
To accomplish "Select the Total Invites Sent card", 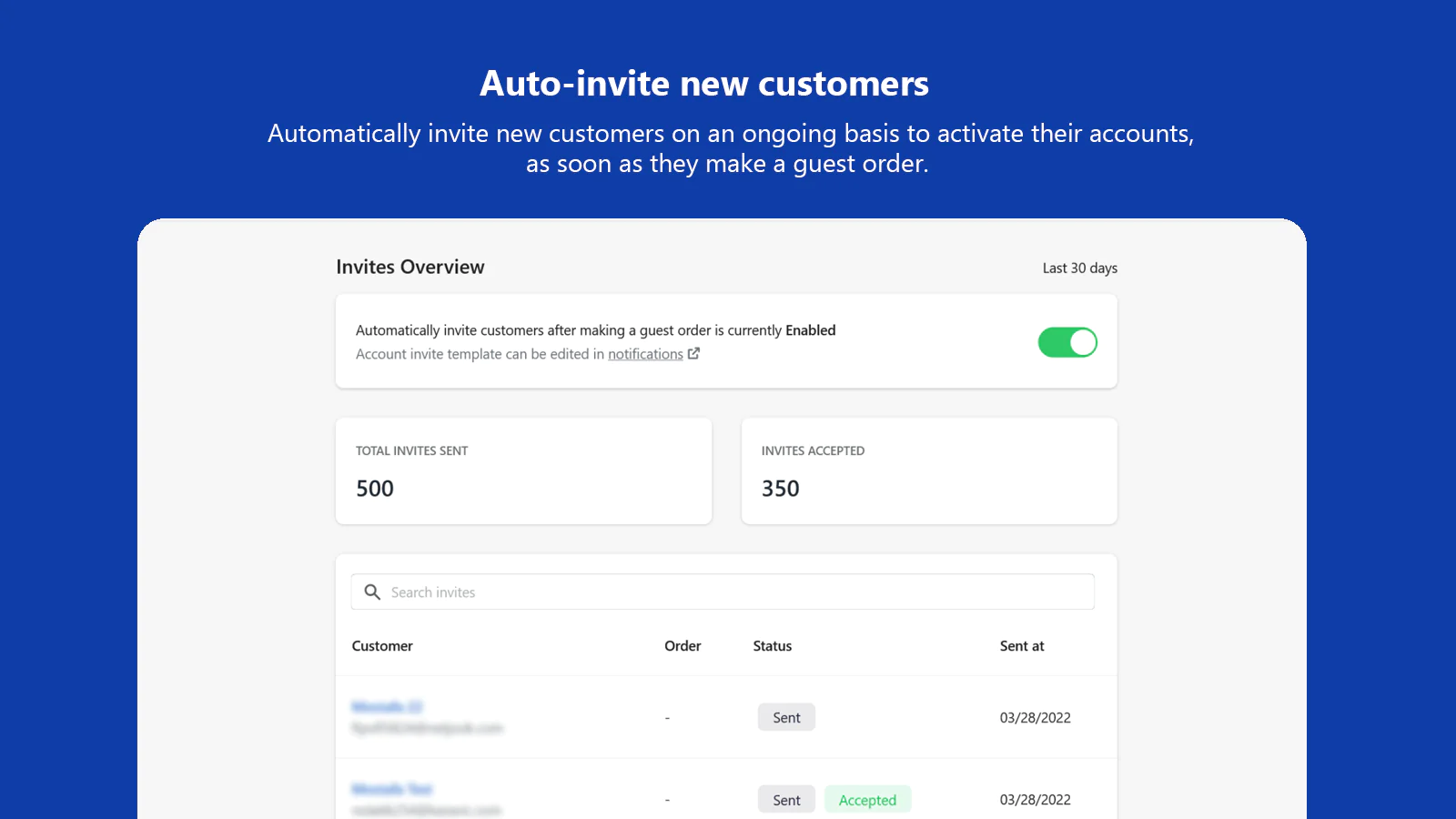I will pyautogui.click(x=523, y=471).
